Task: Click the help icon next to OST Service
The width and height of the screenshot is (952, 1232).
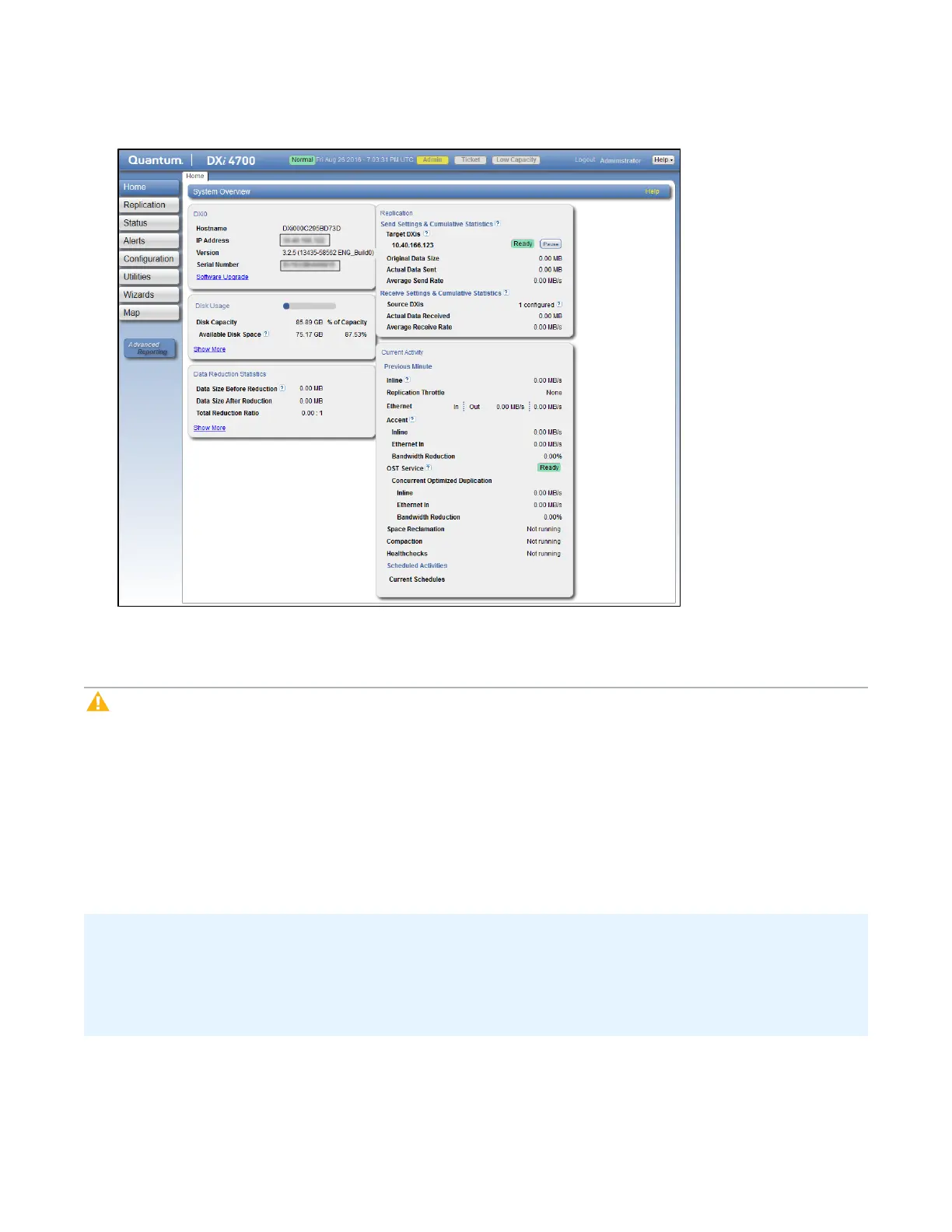Action: click(x=429, y=467)
